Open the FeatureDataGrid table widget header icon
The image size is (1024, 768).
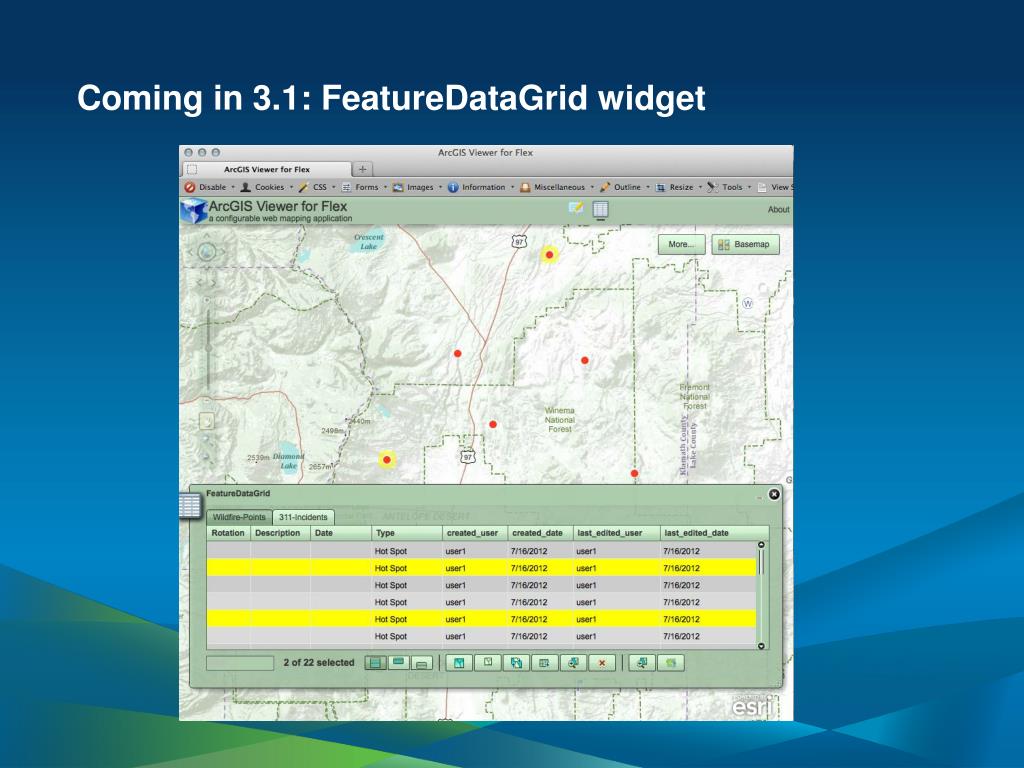(x=600, y=209)
